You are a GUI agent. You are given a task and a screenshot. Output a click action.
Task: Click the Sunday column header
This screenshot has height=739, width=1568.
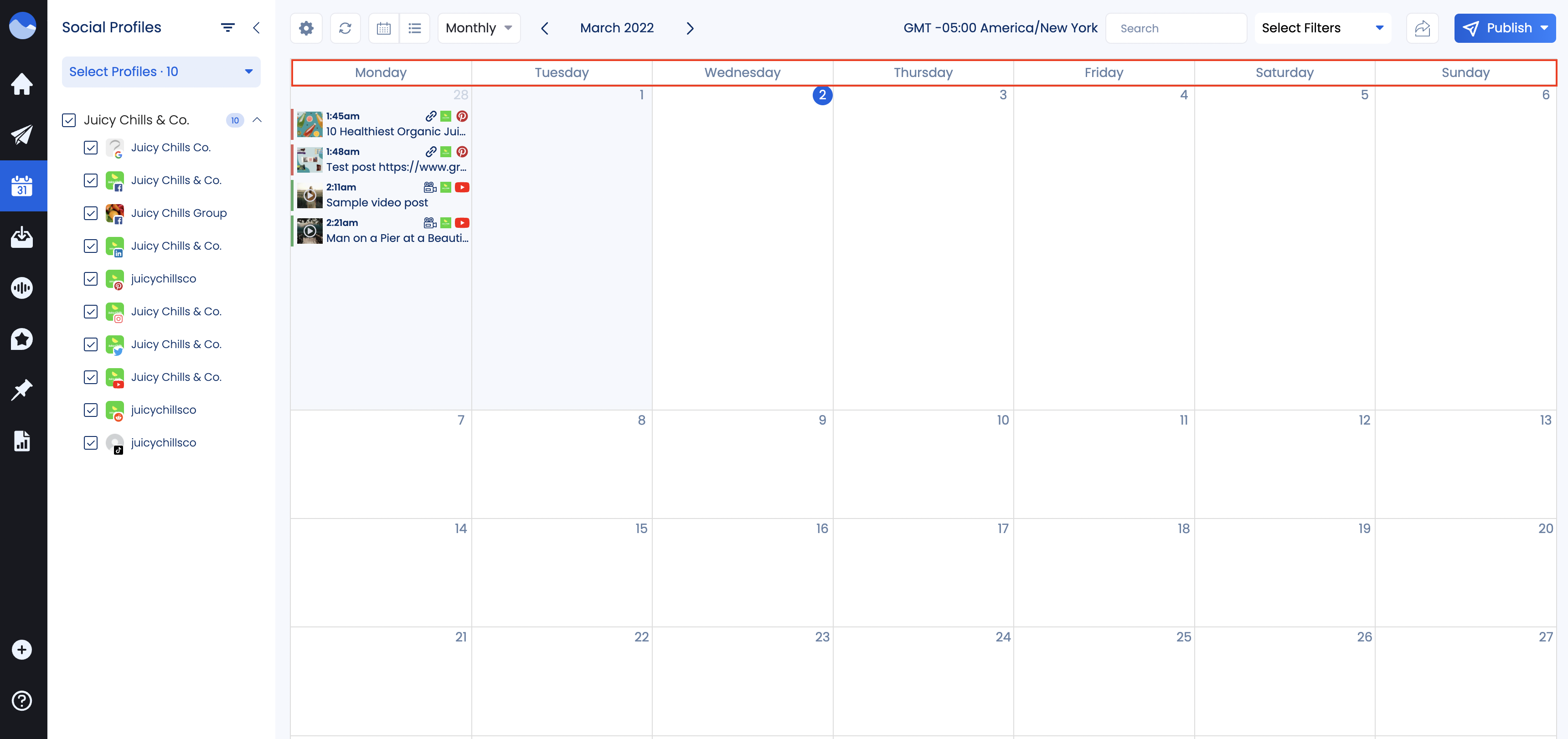1465,72
